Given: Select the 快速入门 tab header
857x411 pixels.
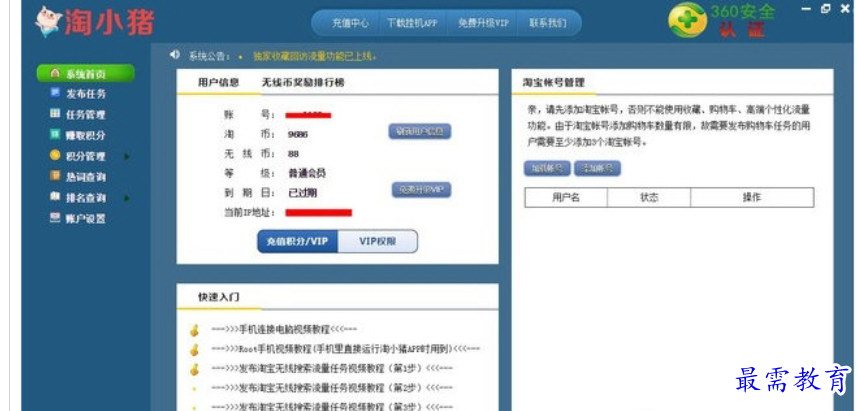Looking at the screenshot, I should [x=219, y=297].
